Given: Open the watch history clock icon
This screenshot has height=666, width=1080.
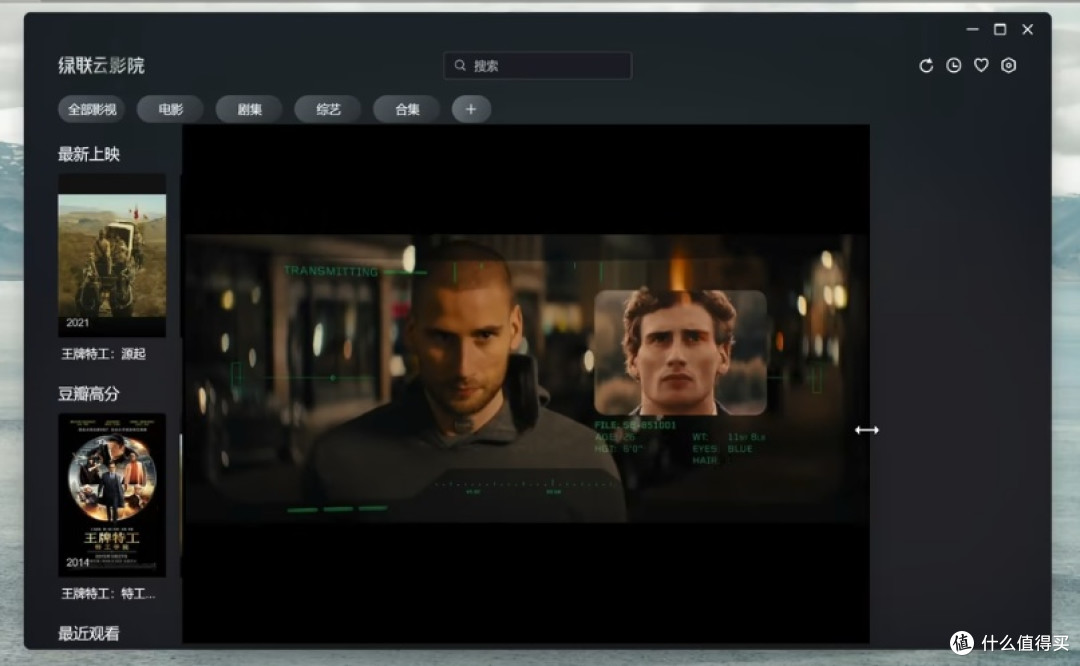Looking at the screenshot, I should pos(953,65).
